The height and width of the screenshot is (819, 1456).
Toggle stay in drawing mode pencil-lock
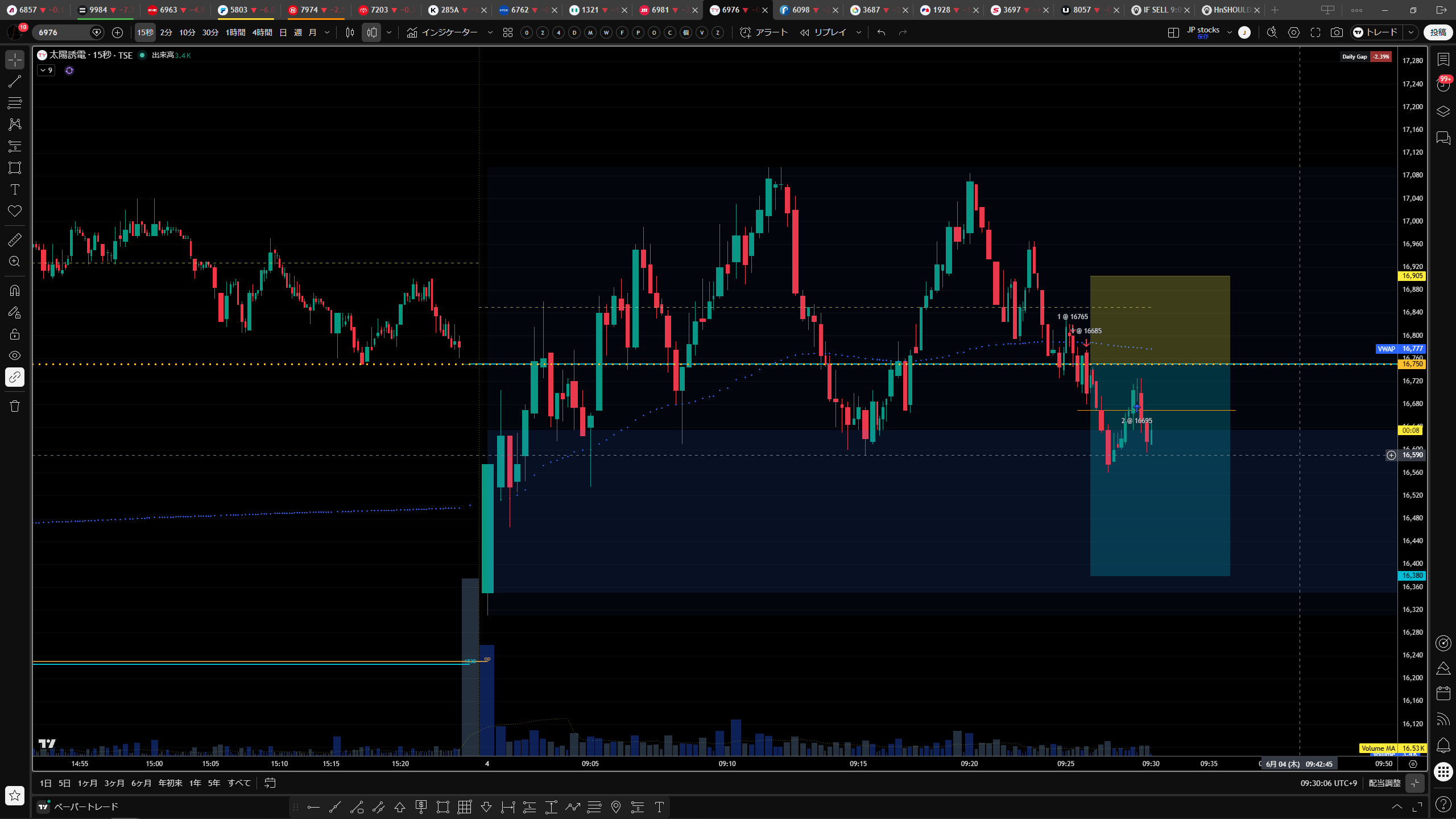(15, 312)
